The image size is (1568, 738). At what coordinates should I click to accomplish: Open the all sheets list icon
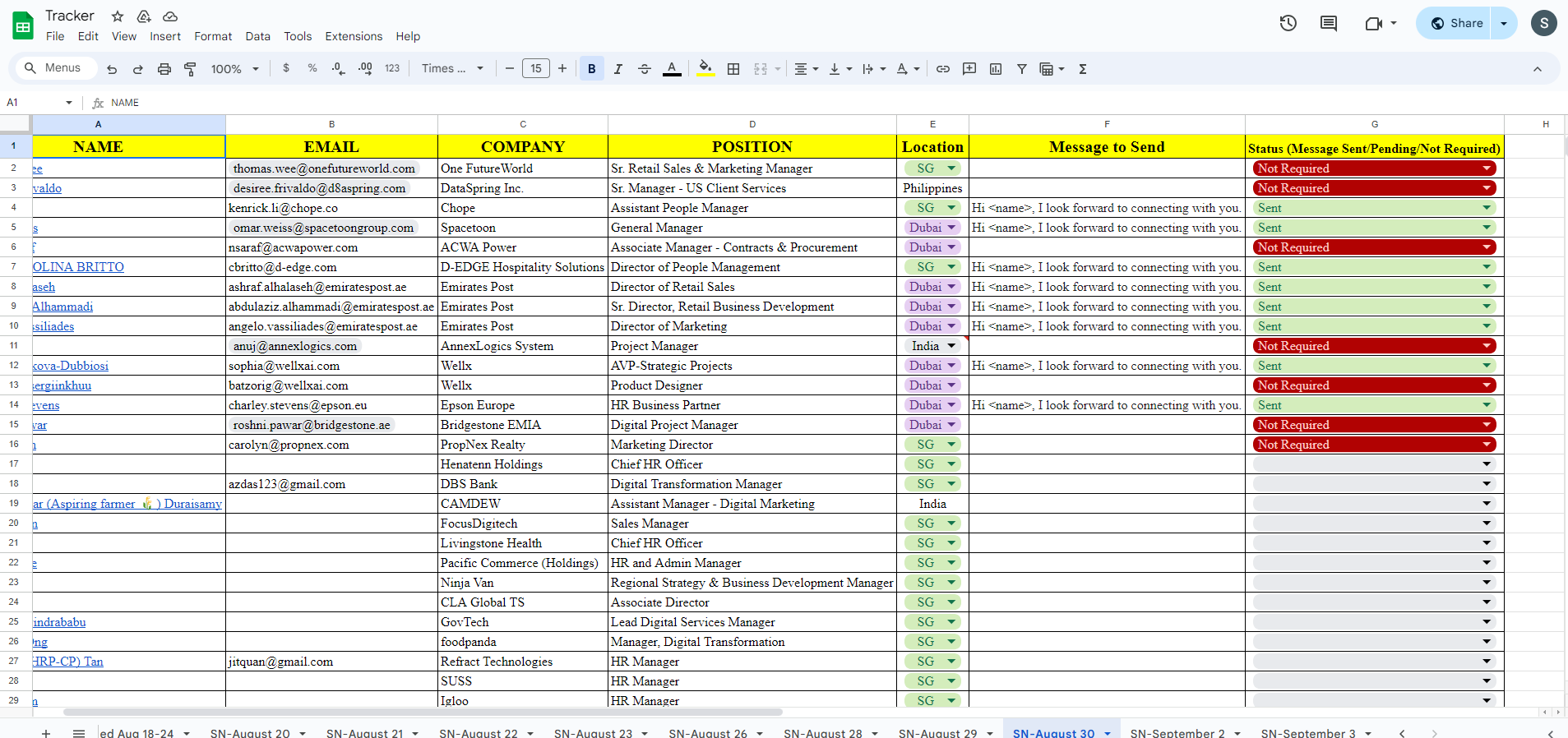(x=79, y=733)
